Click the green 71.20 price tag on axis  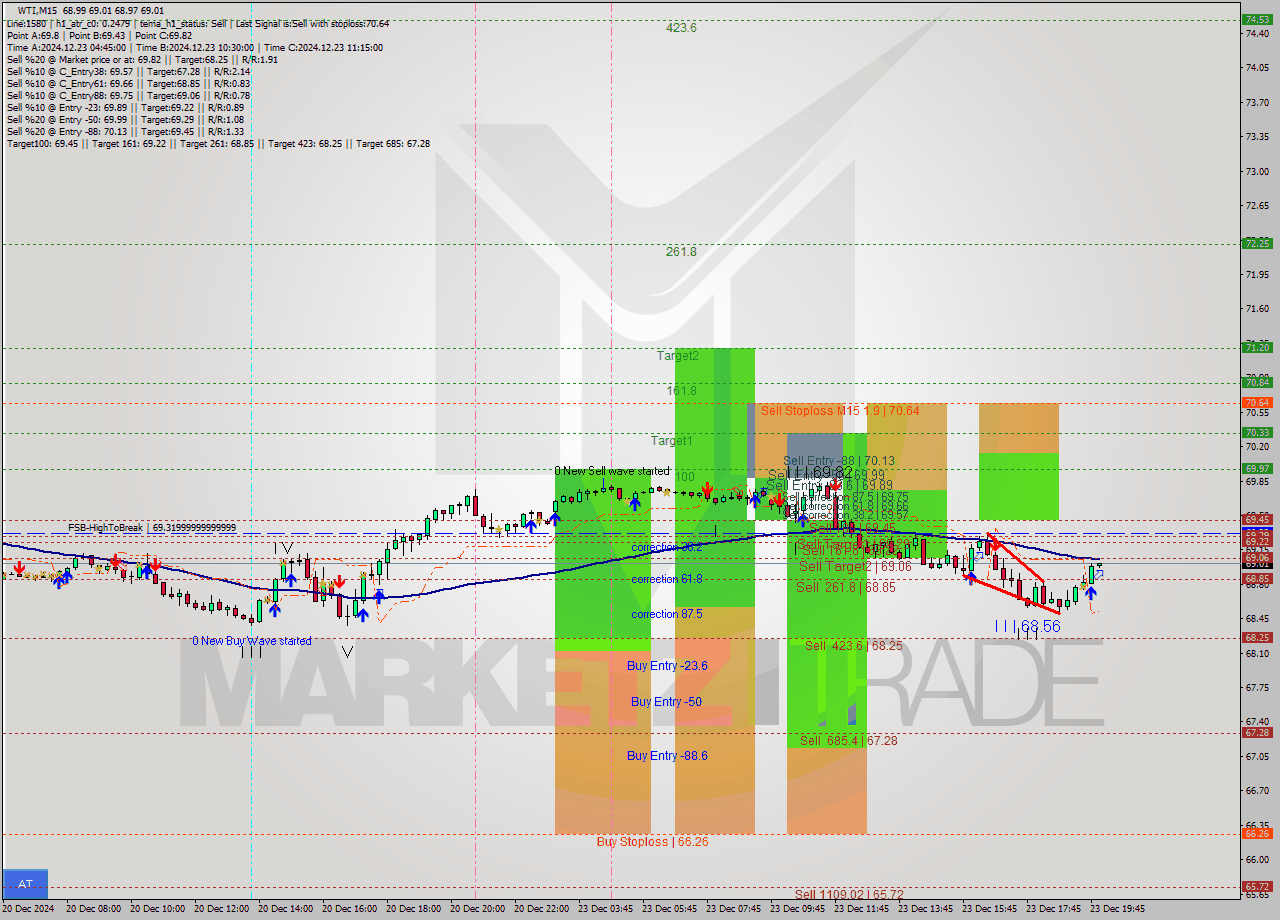[x=1256, y=347]
